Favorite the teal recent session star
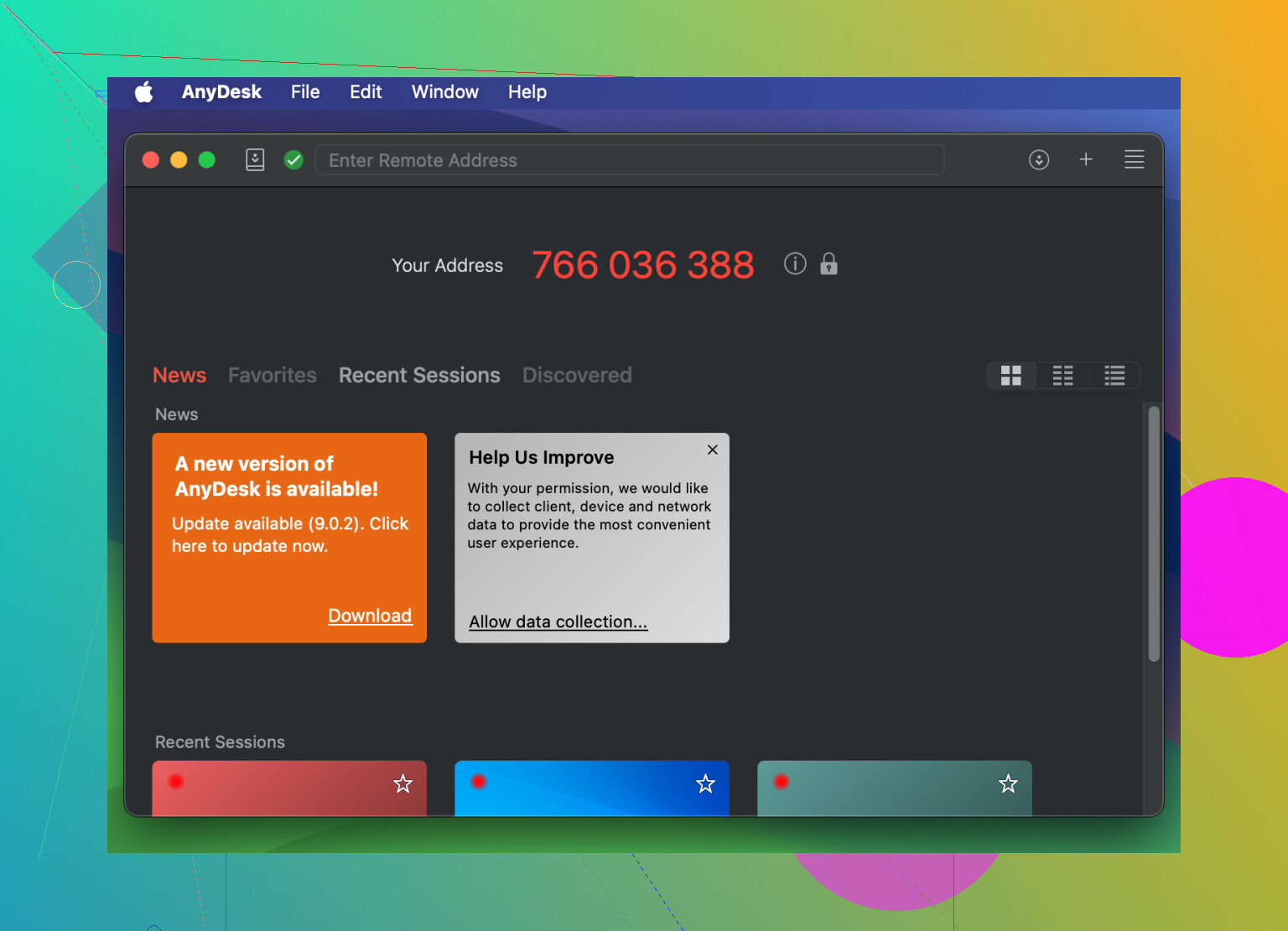1288x931 pixels. 1008,784
